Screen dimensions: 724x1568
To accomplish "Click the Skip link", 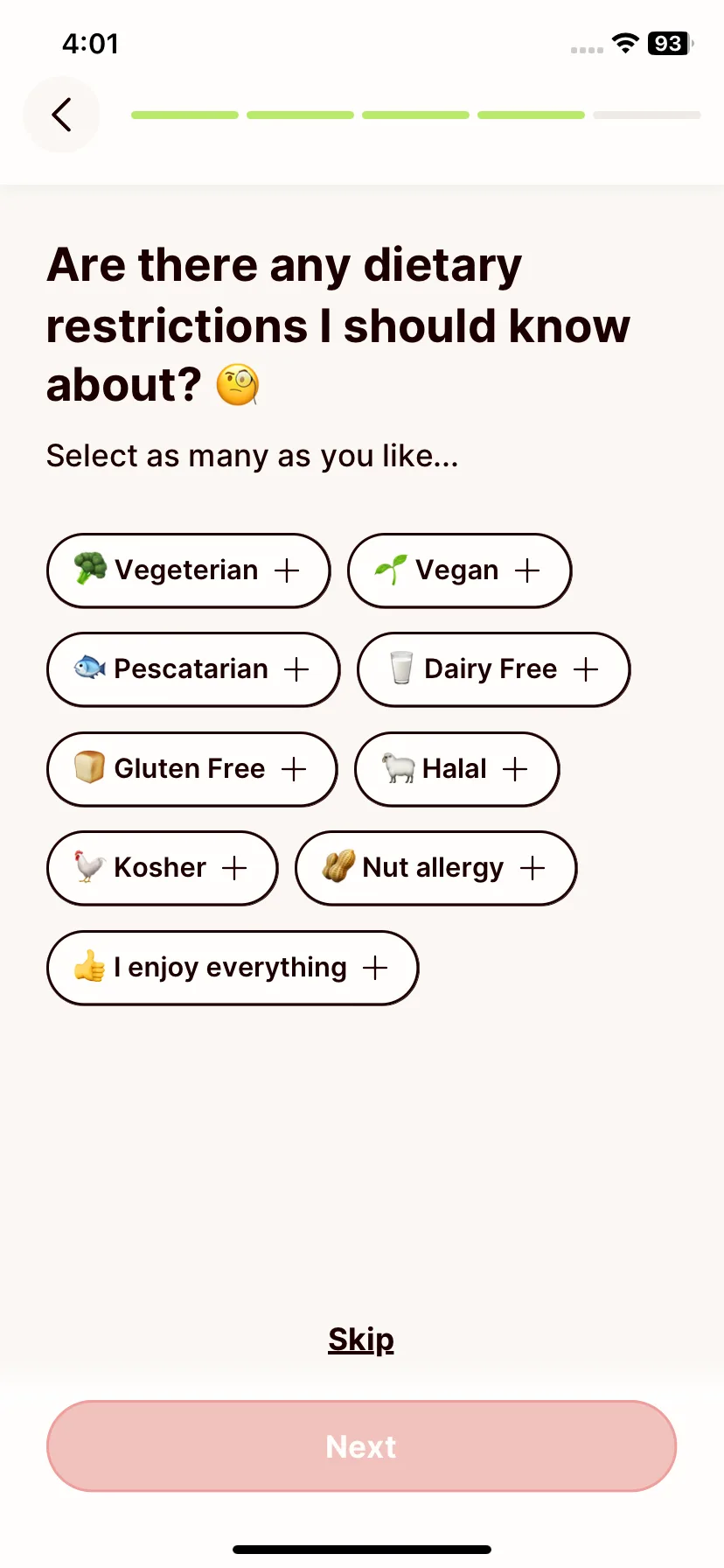I will (361, 1340).
